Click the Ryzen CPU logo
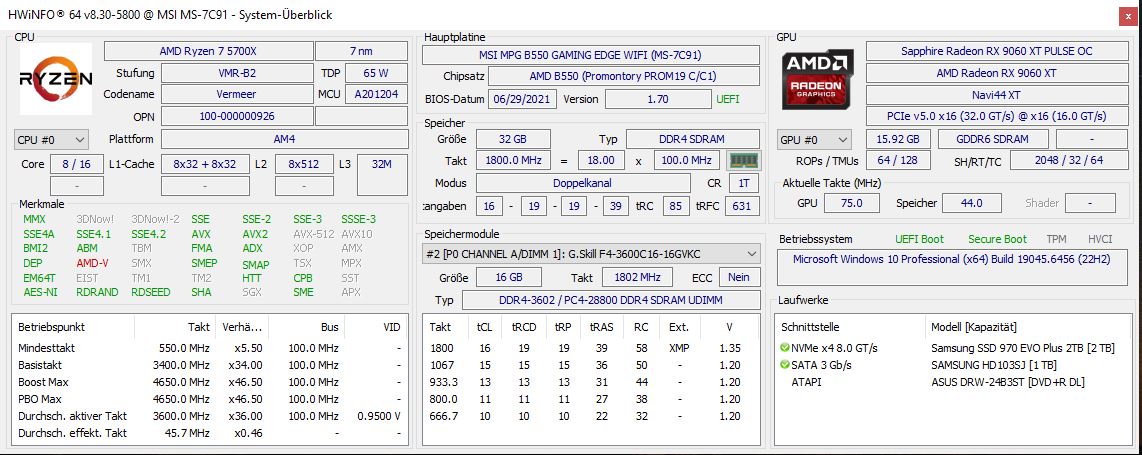This screenshot has height=455, width=1142. [x=55, y=79]
